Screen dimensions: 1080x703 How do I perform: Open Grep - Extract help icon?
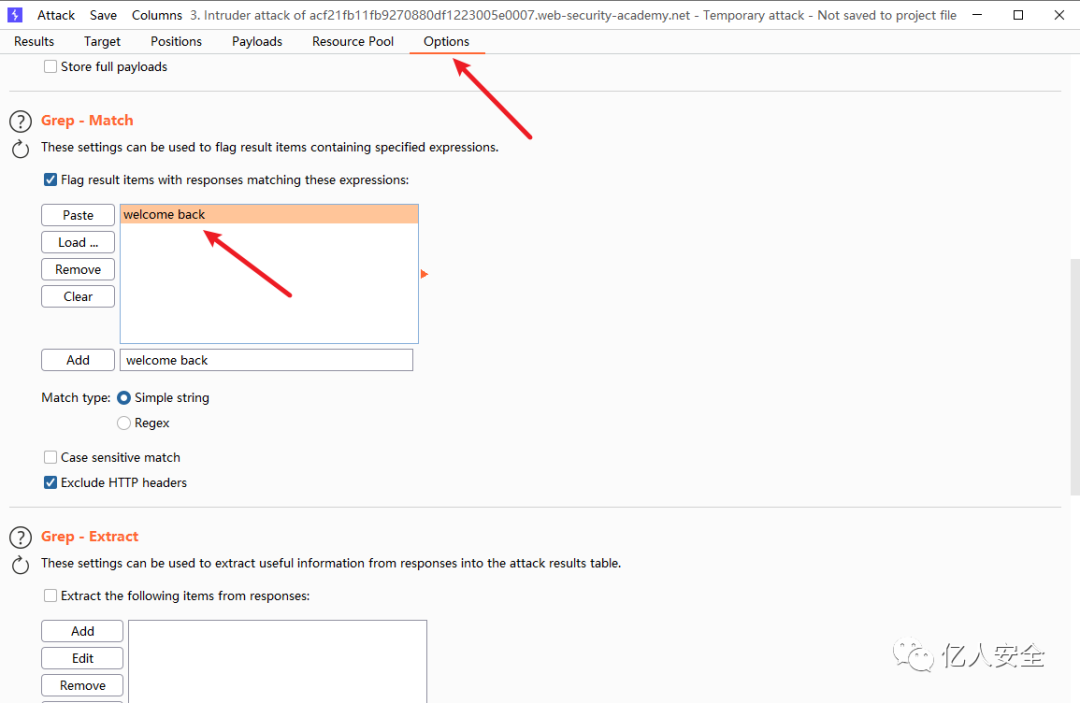(x=21, y=538)
